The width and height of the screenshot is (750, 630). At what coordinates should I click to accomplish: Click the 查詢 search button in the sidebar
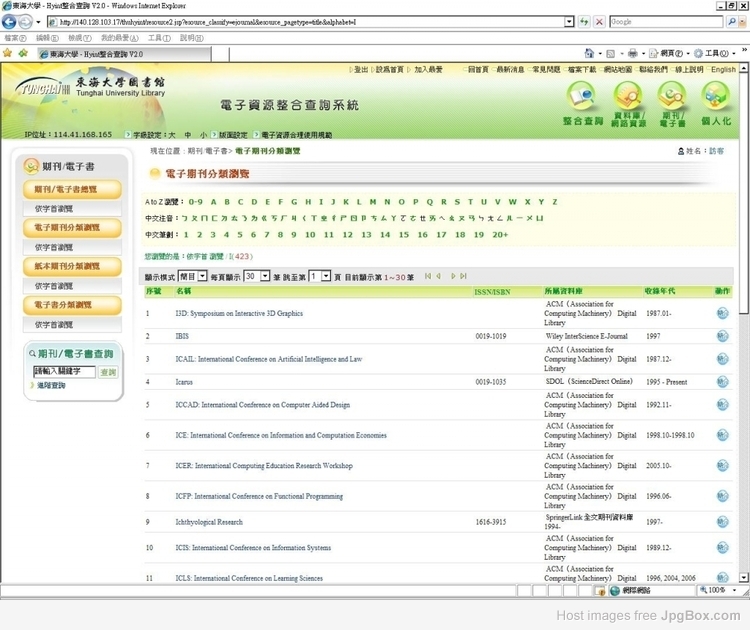pos(108,372)
